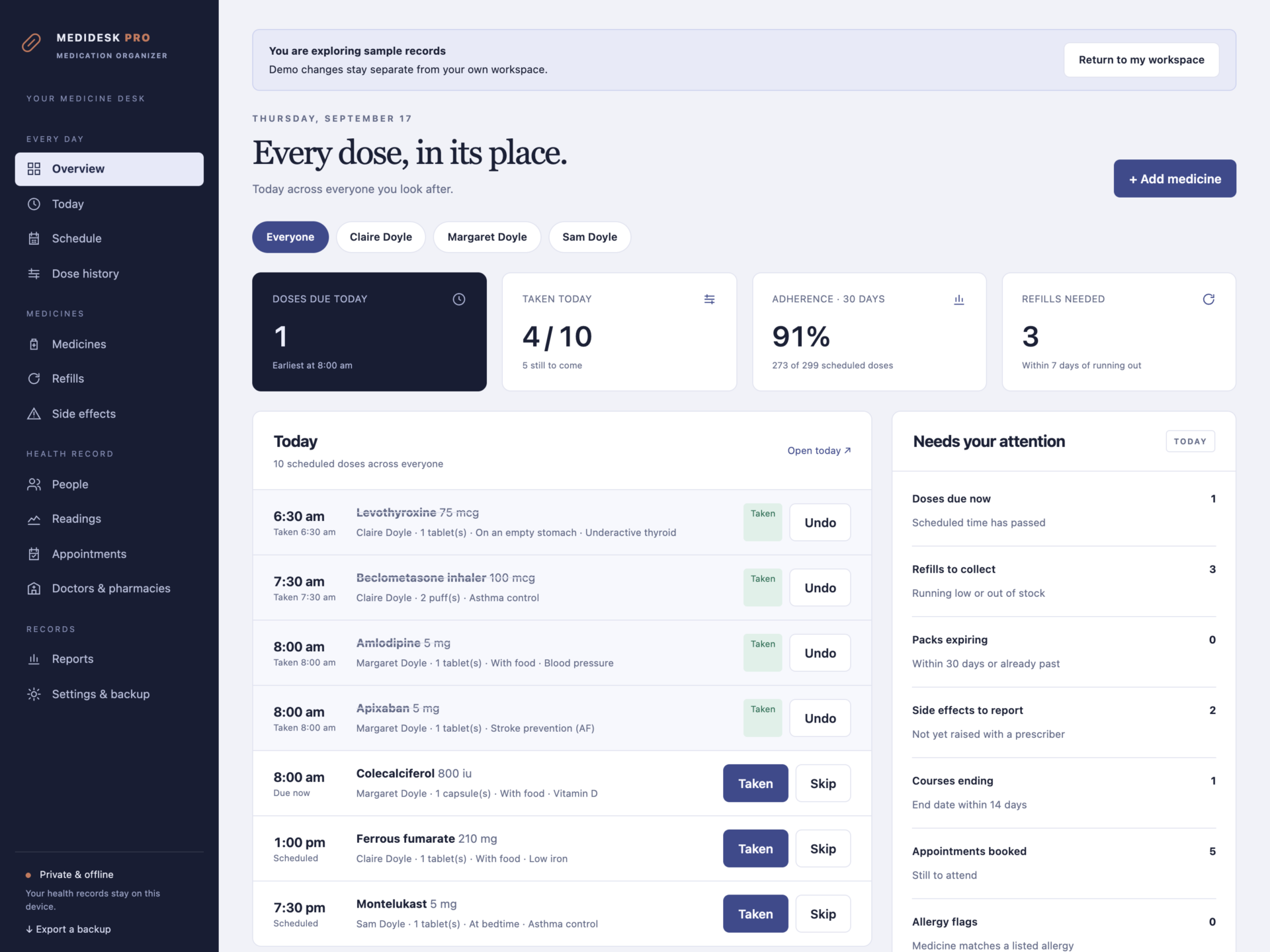Screen dimensions: 1270x952
Task: Filter doses by Margaret Doyle
Action: coord(487,237)
